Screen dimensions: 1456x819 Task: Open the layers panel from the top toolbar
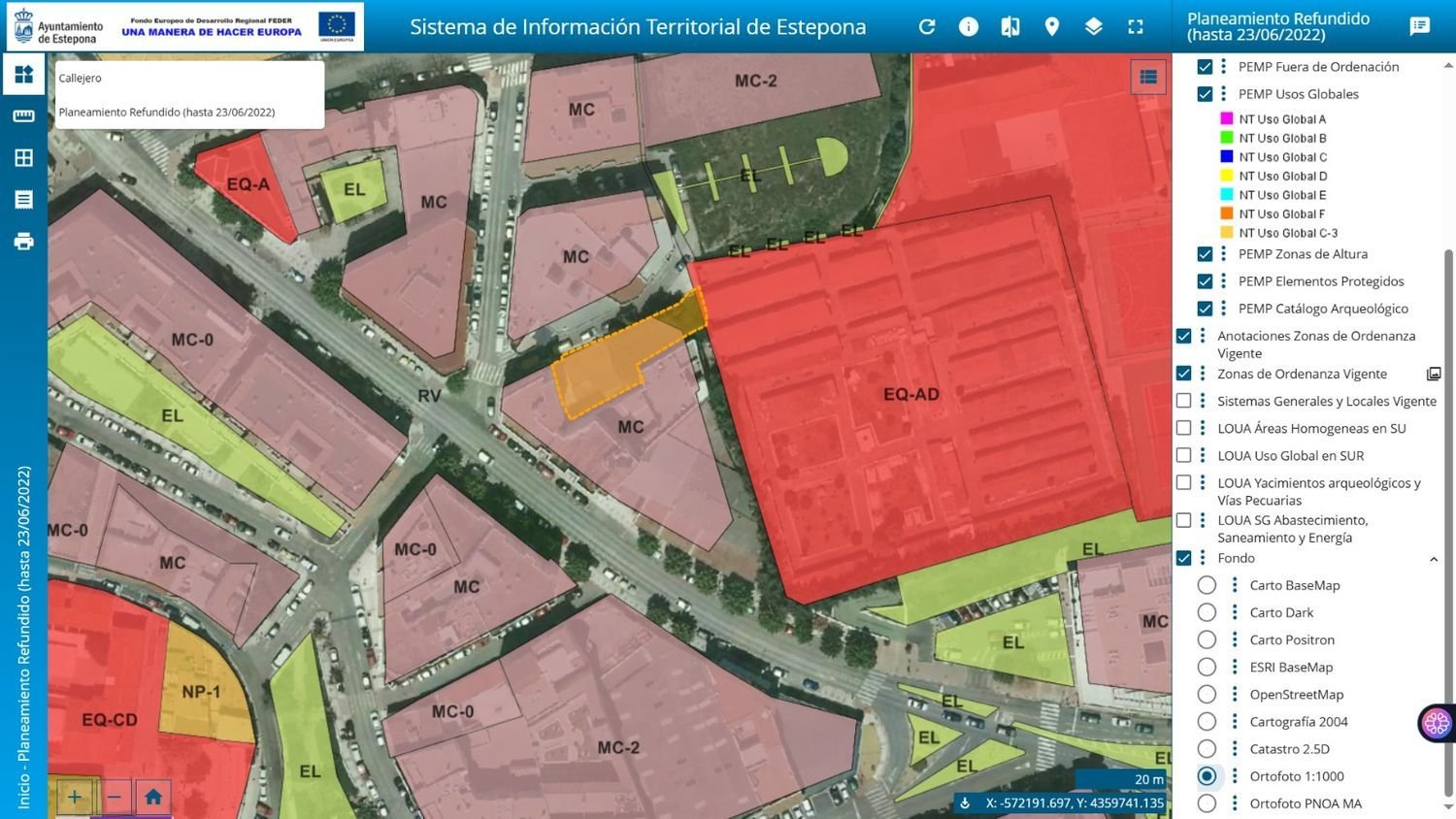point(1093,26)
